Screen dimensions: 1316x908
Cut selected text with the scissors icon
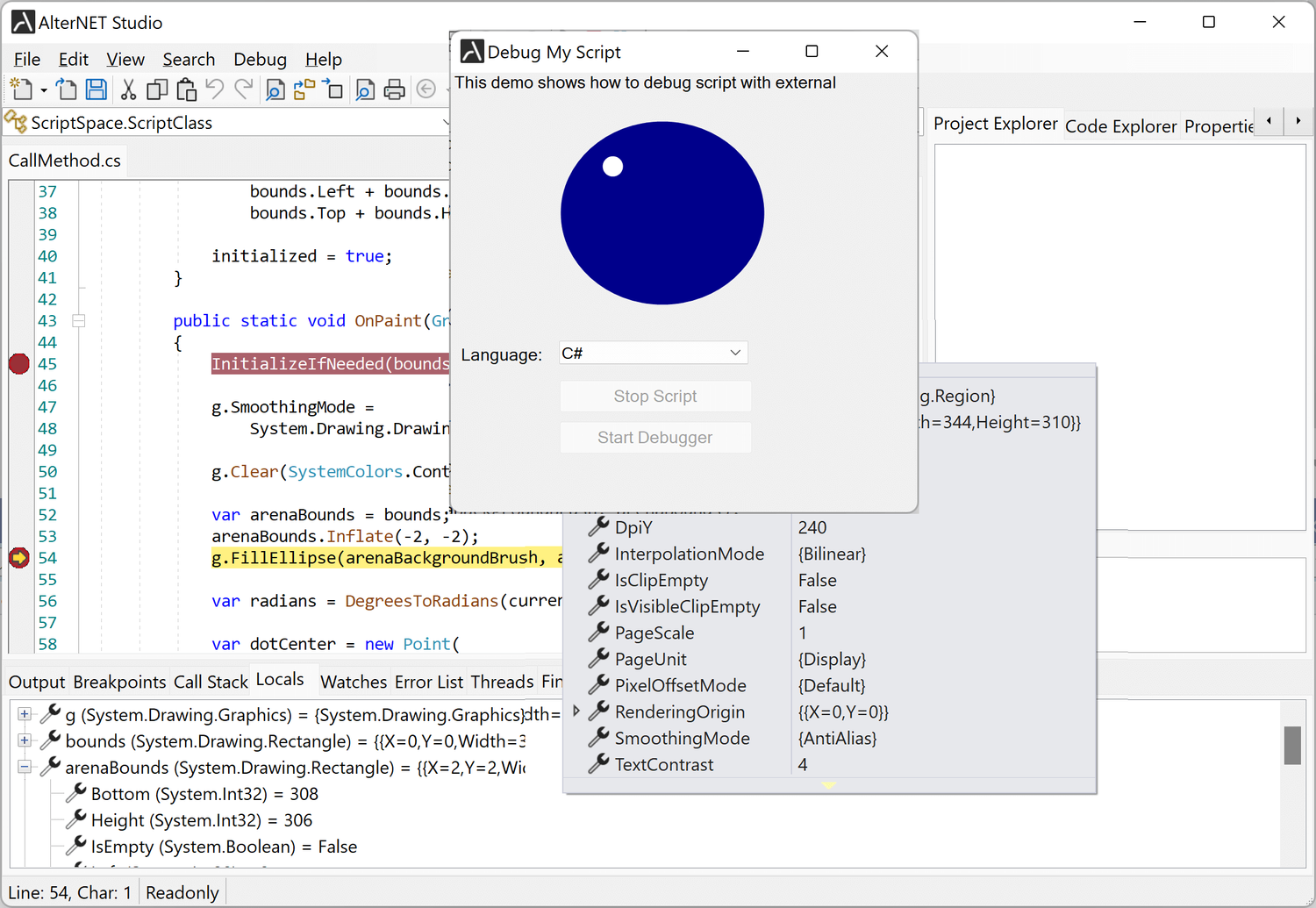click(x=128, y=89)
